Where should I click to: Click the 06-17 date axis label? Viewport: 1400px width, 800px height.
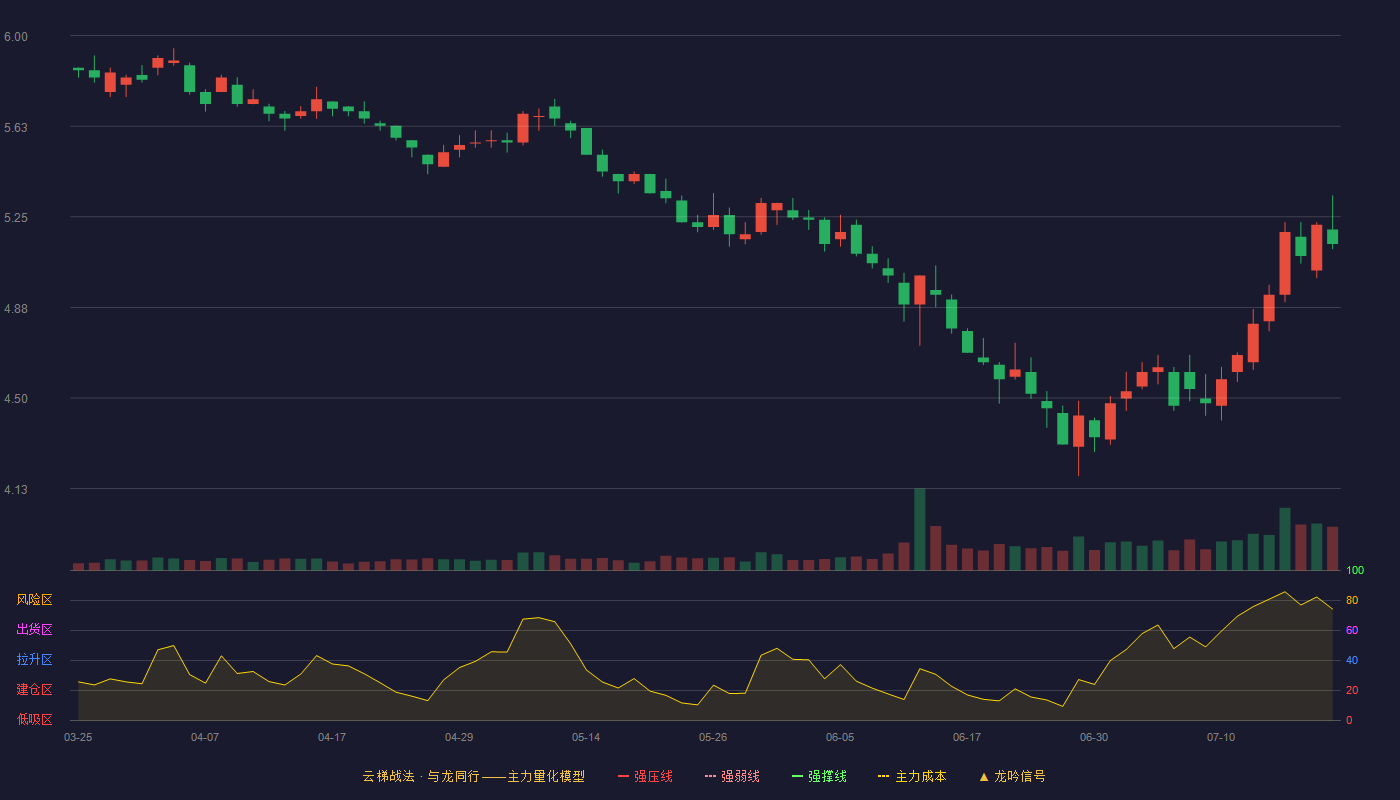tap(967, 737)
